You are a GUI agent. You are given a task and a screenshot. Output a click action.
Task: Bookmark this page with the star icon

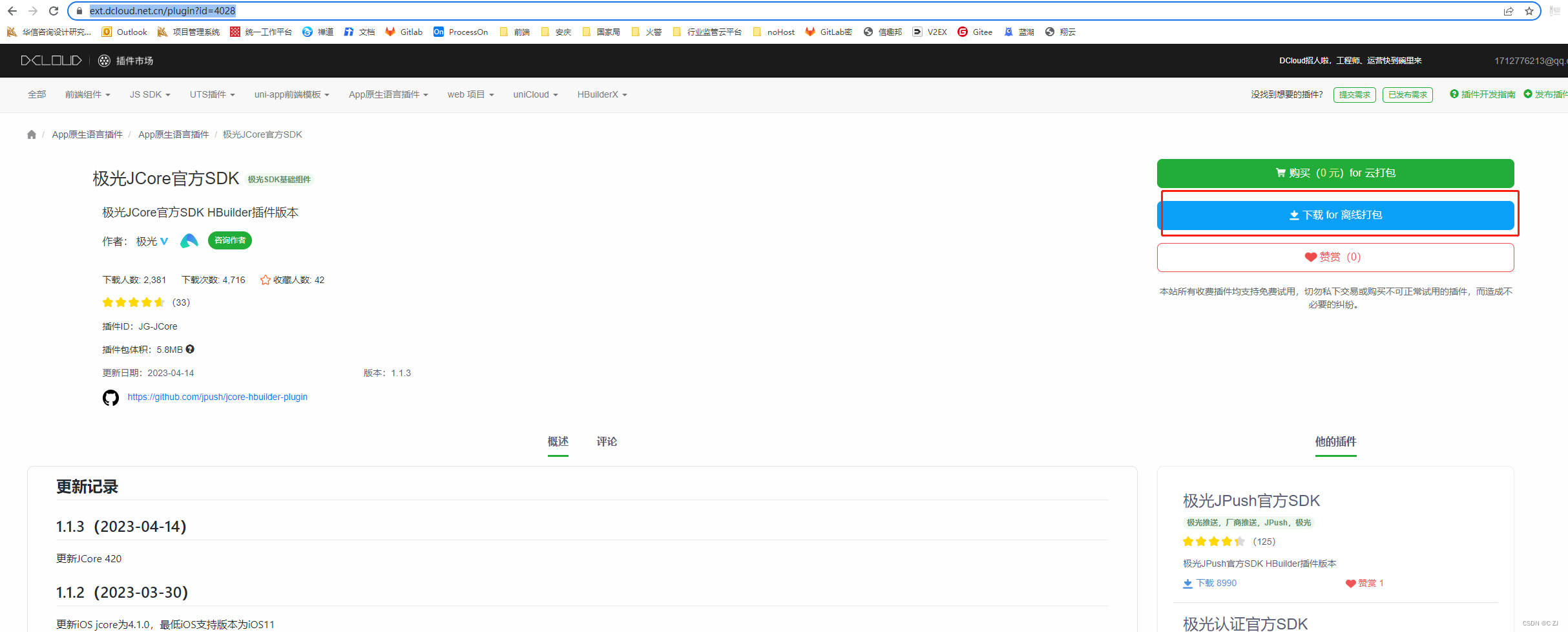1529,11
